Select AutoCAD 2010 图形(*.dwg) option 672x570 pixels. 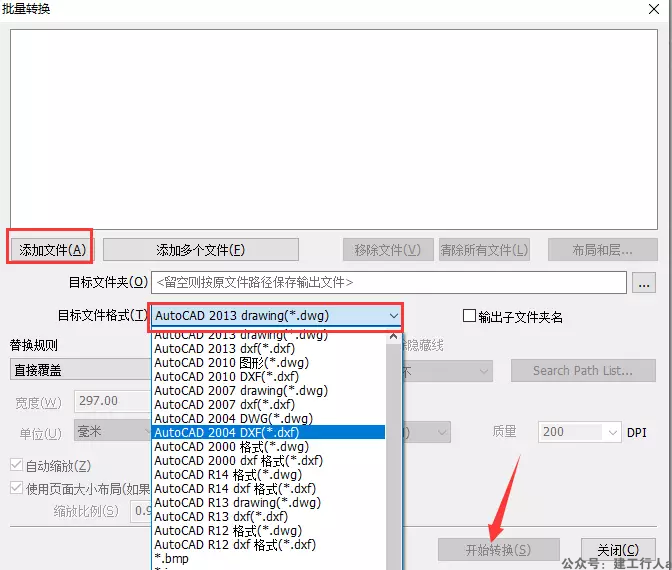268,363
